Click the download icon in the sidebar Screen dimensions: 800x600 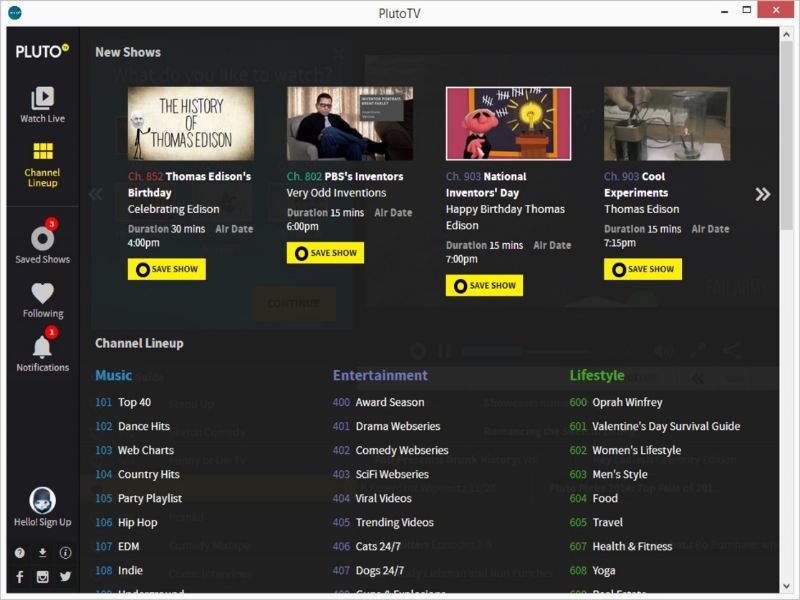click(42, 553)
